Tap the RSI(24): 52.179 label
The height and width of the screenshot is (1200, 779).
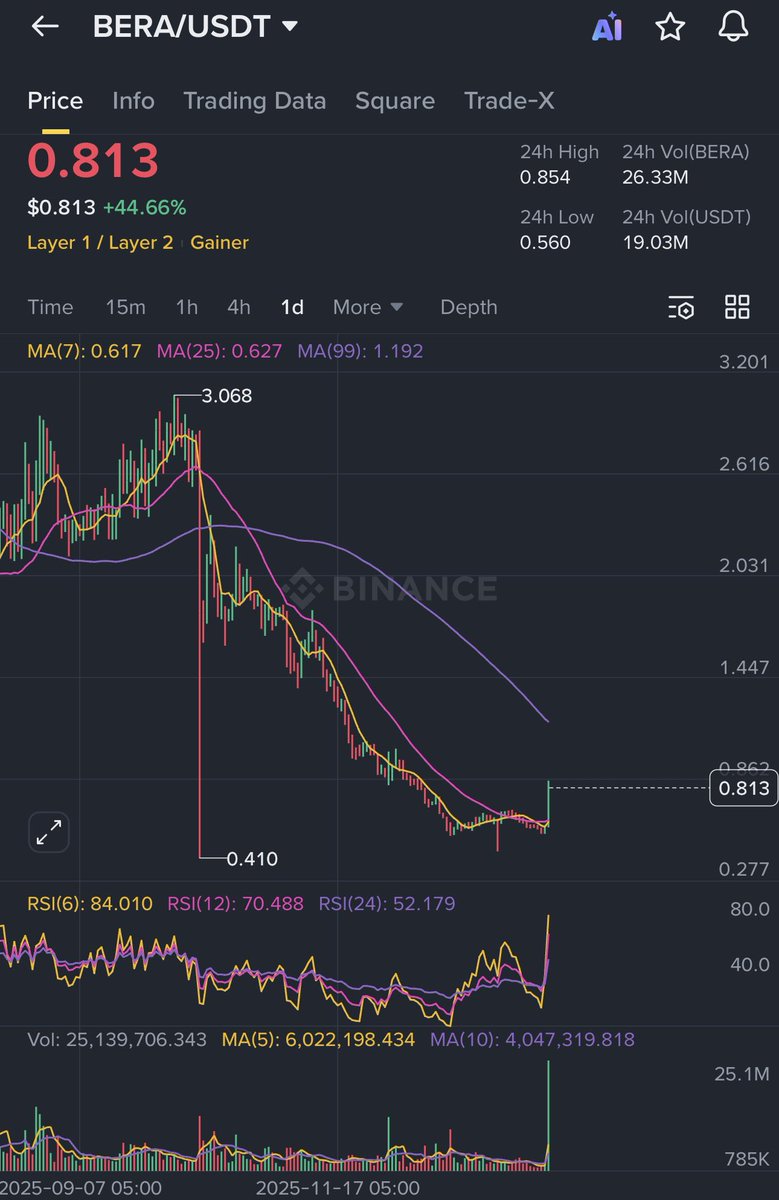(387, 904)
